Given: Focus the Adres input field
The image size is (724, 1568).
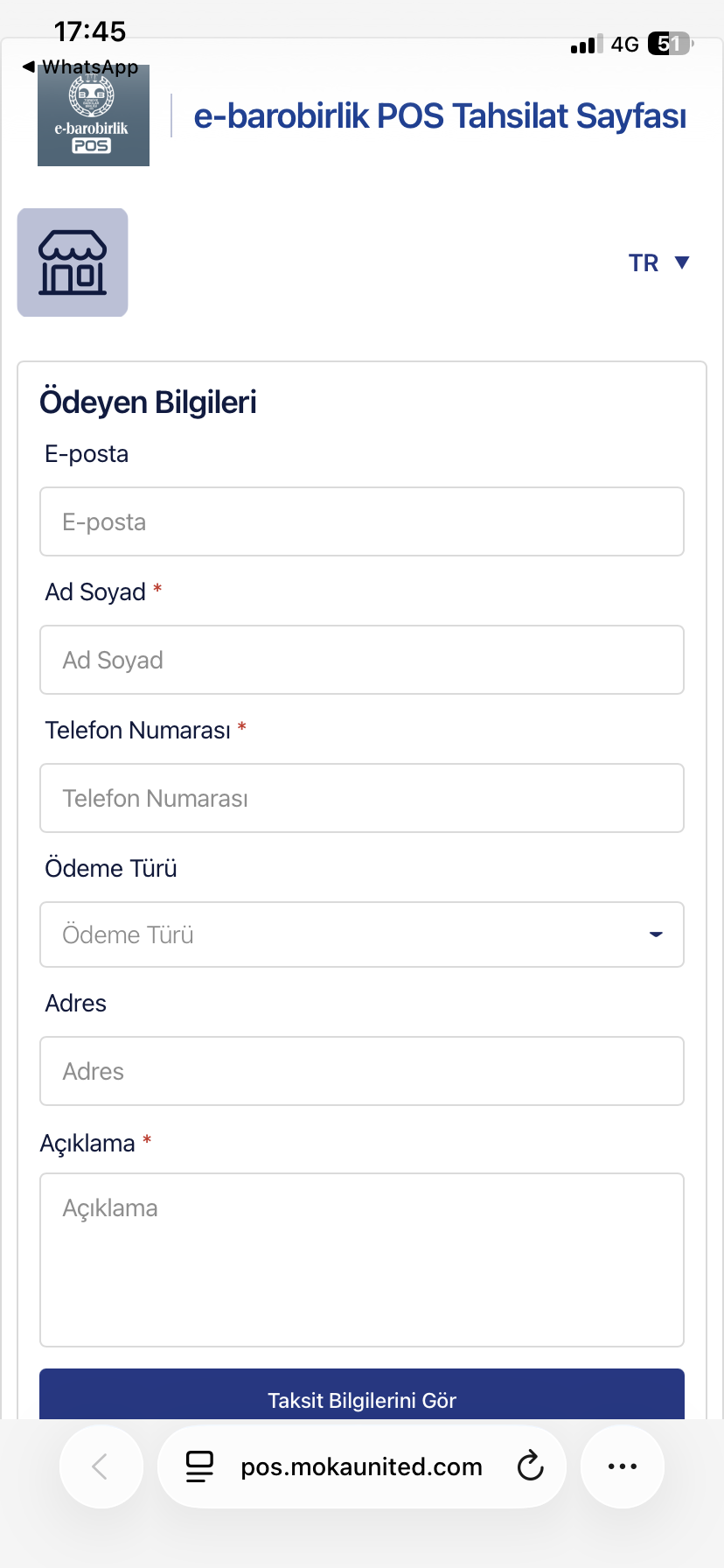Looking at the screenshot, I should point(362,1071).
